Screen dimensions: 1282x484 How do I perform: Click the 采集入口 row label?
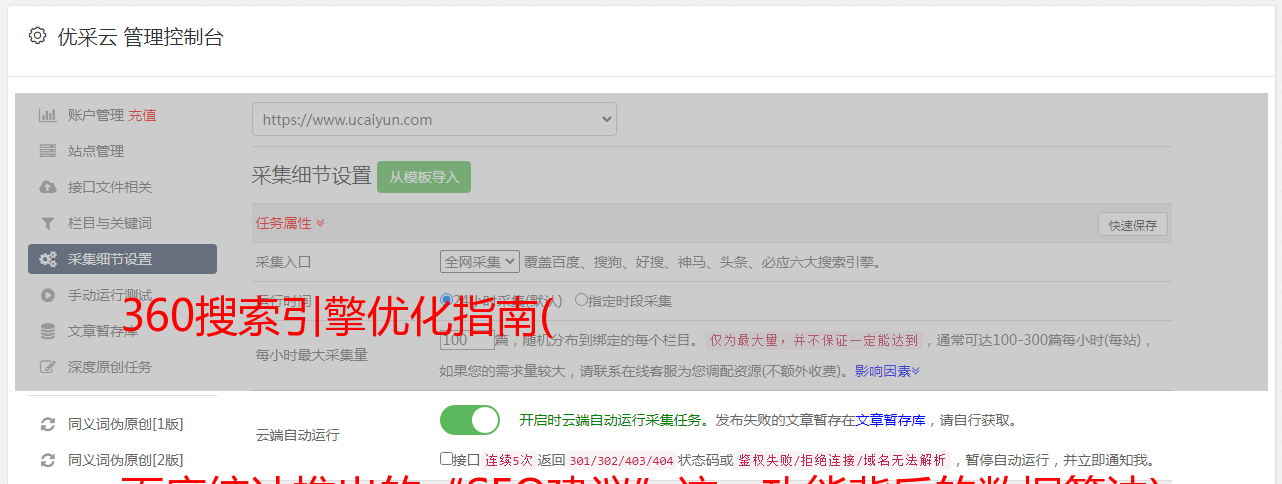pyautogui.click(x=284, y=262)
